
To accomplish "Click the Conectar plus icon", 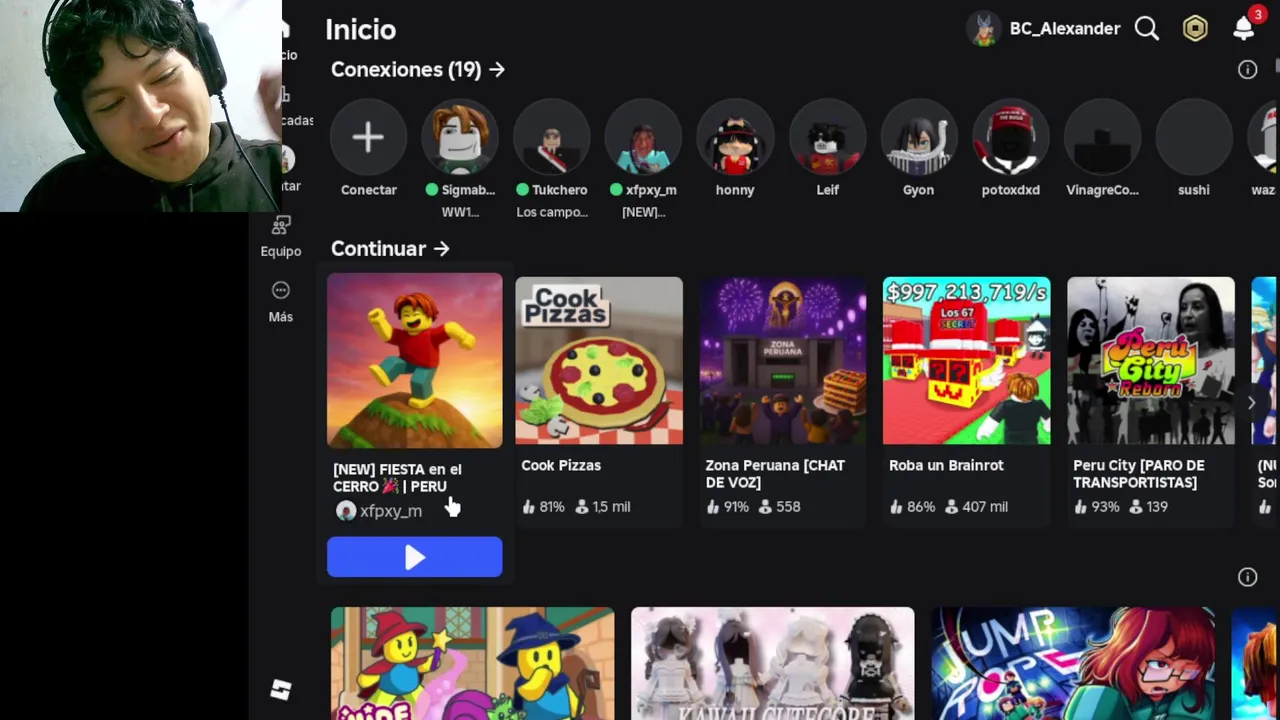I will coord(368,137).
